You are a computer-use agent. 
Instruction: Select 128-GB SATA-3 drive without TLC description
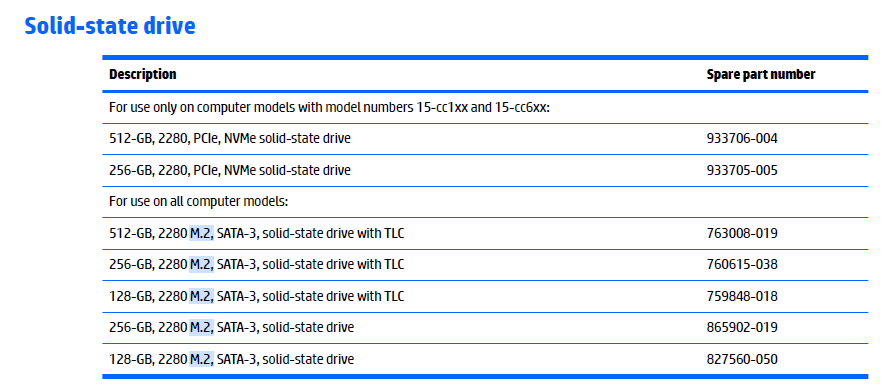click(231, 359)
